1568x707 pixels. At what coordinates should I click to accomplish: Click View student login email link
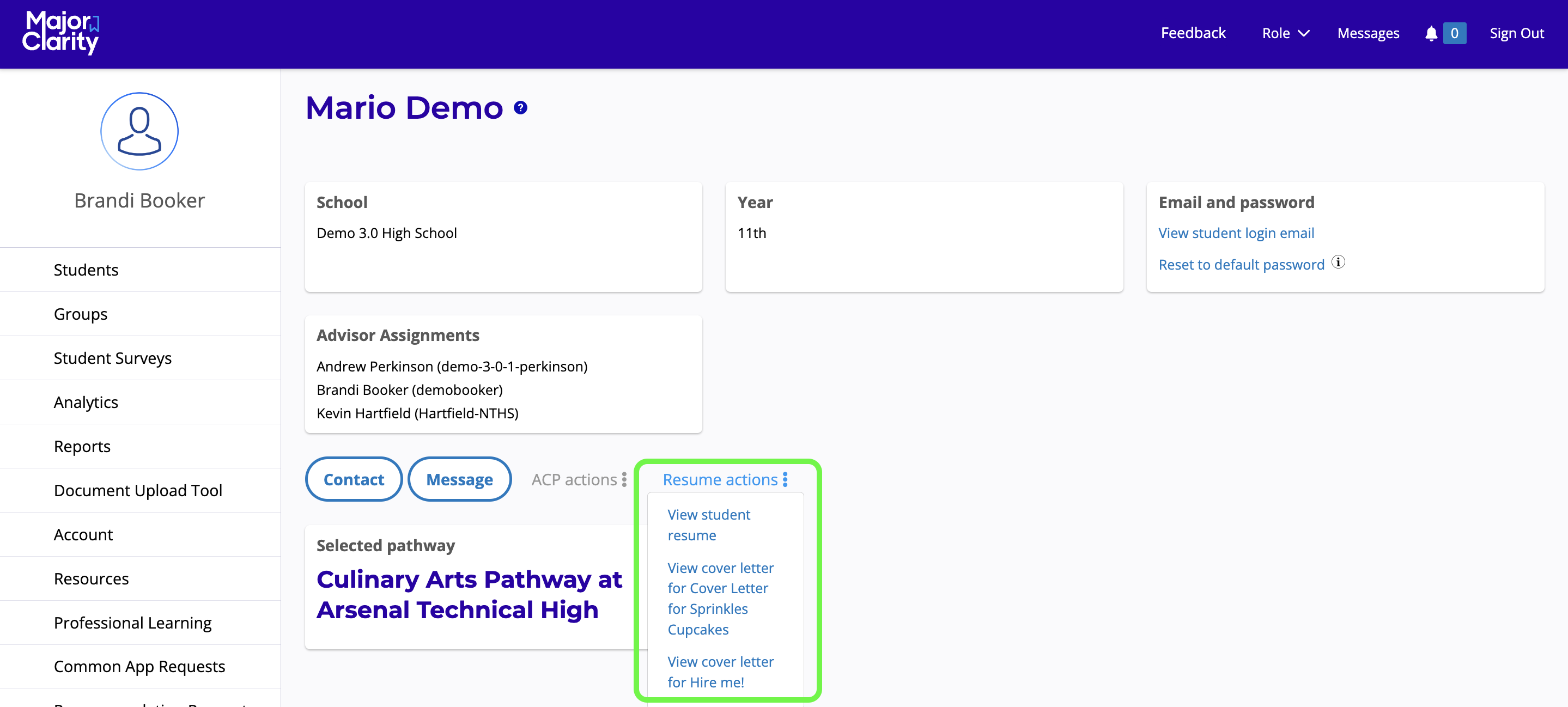tap(1236, 233)
